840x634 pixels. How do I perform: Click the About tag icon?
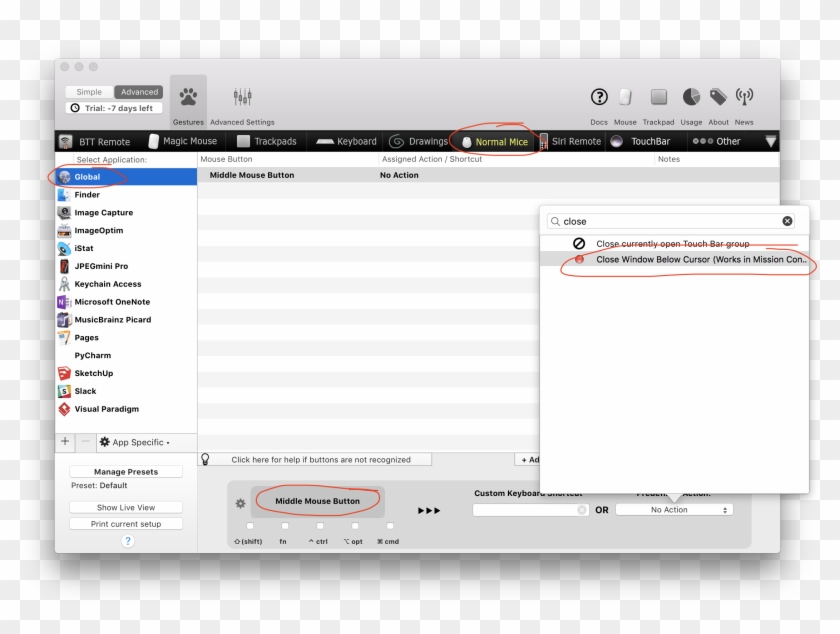[x=717, y=97]
